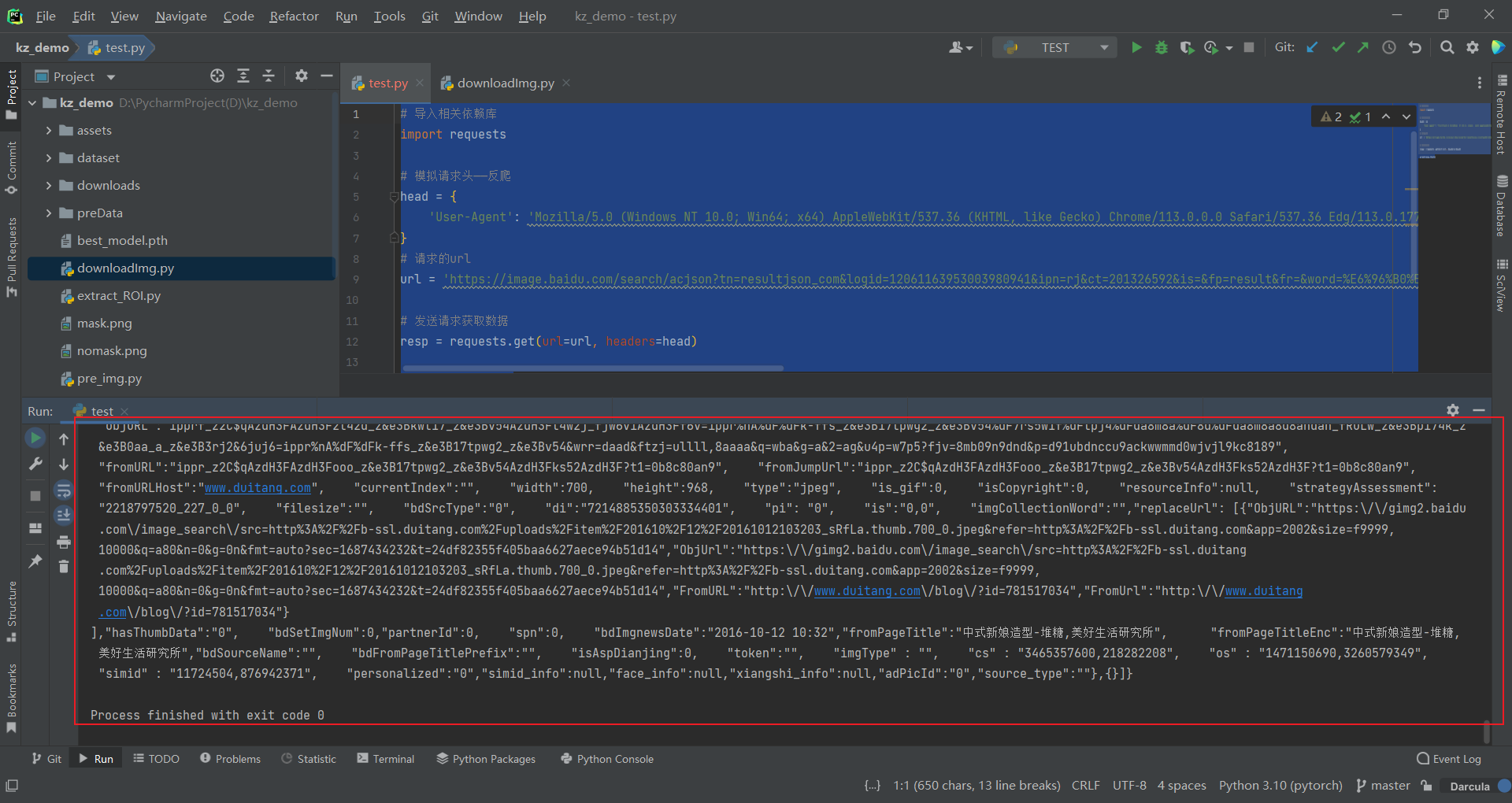Open Search Everywhere magnifier icon
The image size is (1512, 803).
point(1447,47)
